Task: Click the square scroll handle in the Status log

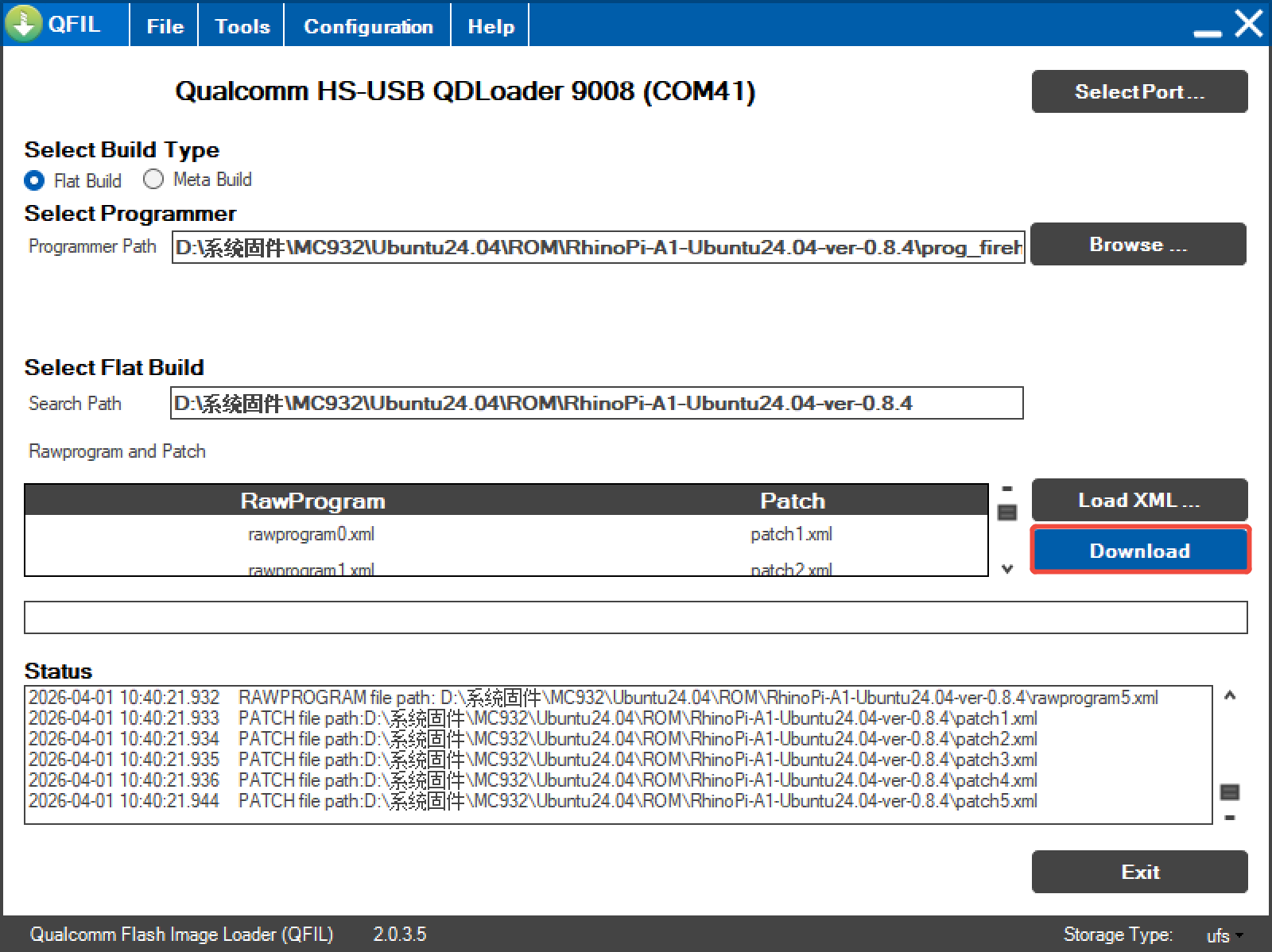Action: [x=1230, y=792]
